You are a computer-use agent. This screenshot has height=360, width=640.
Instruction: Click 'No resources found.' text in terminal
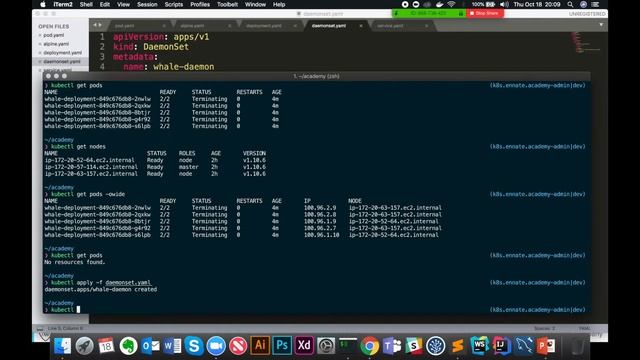75,262
